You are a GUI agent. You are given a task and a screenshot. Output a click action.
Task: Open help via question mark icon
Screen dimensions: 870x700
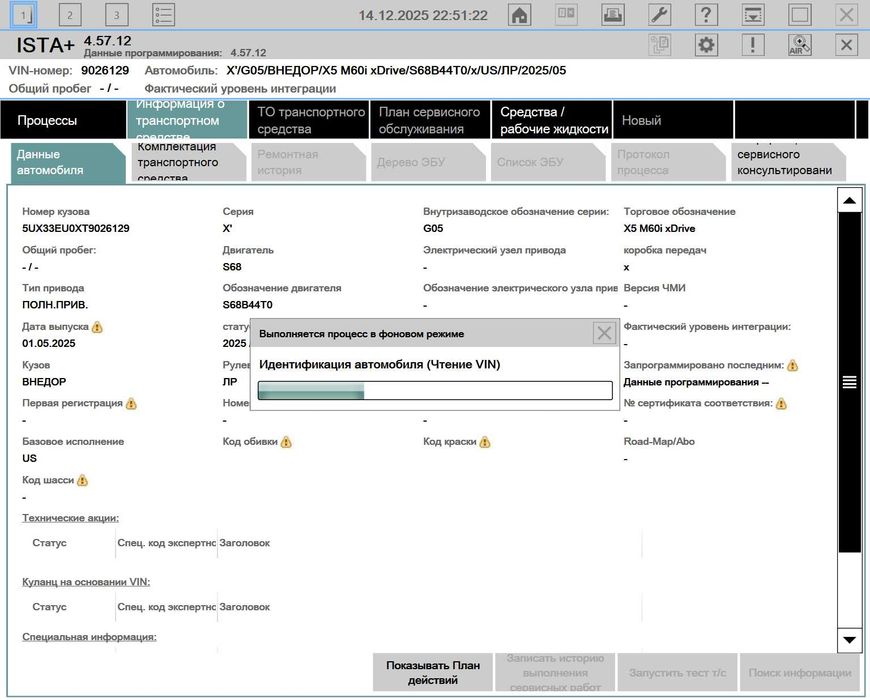pos(706,15)
